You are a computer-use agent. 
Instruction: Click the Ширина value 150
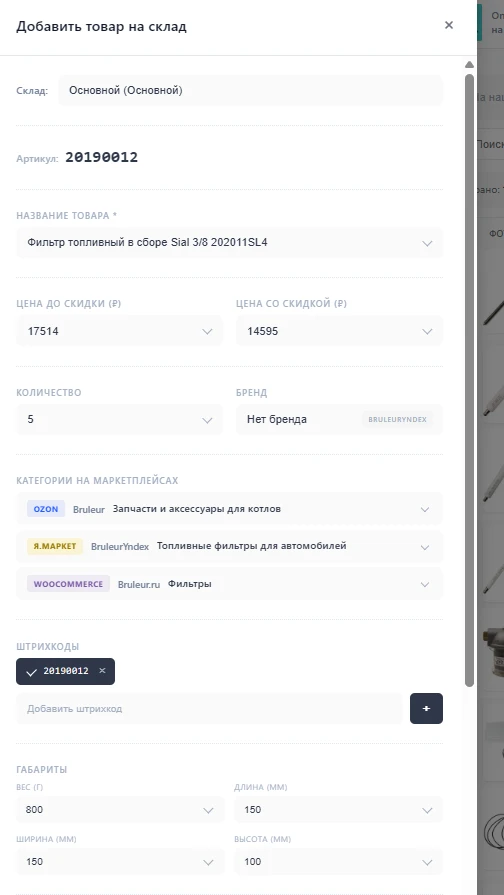(x=34, y=862)
